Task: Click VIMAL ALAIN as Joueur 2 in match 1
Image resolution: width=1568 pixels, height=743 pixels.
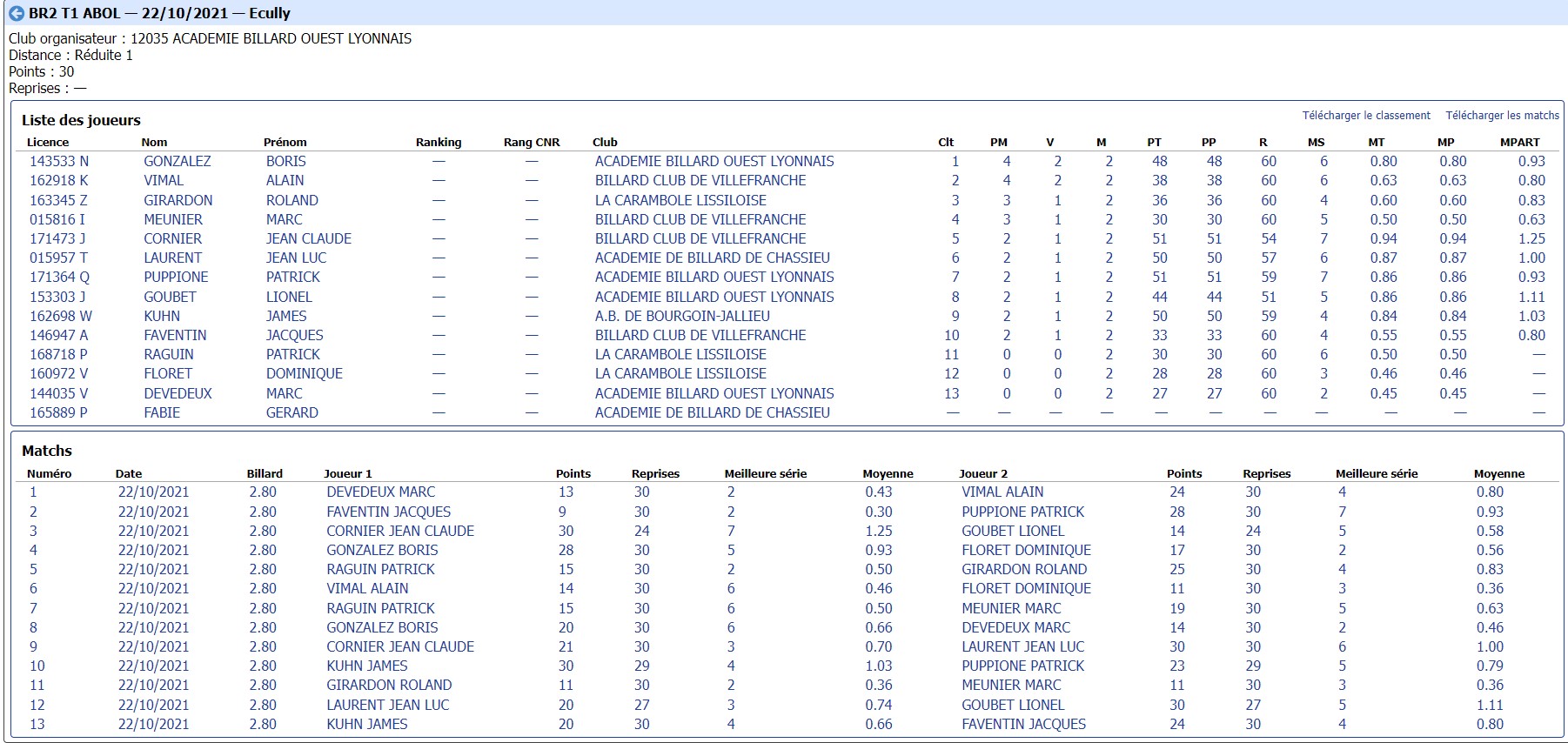Action: point(1002,492)
